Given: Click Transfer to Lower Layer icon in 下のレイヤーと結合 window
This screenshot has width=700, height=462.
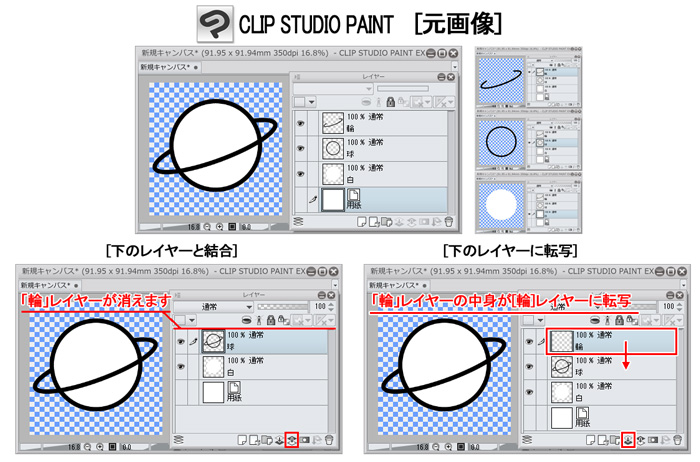Looking at the screenshot, I should pyautogui.click(x=279, y=440).
